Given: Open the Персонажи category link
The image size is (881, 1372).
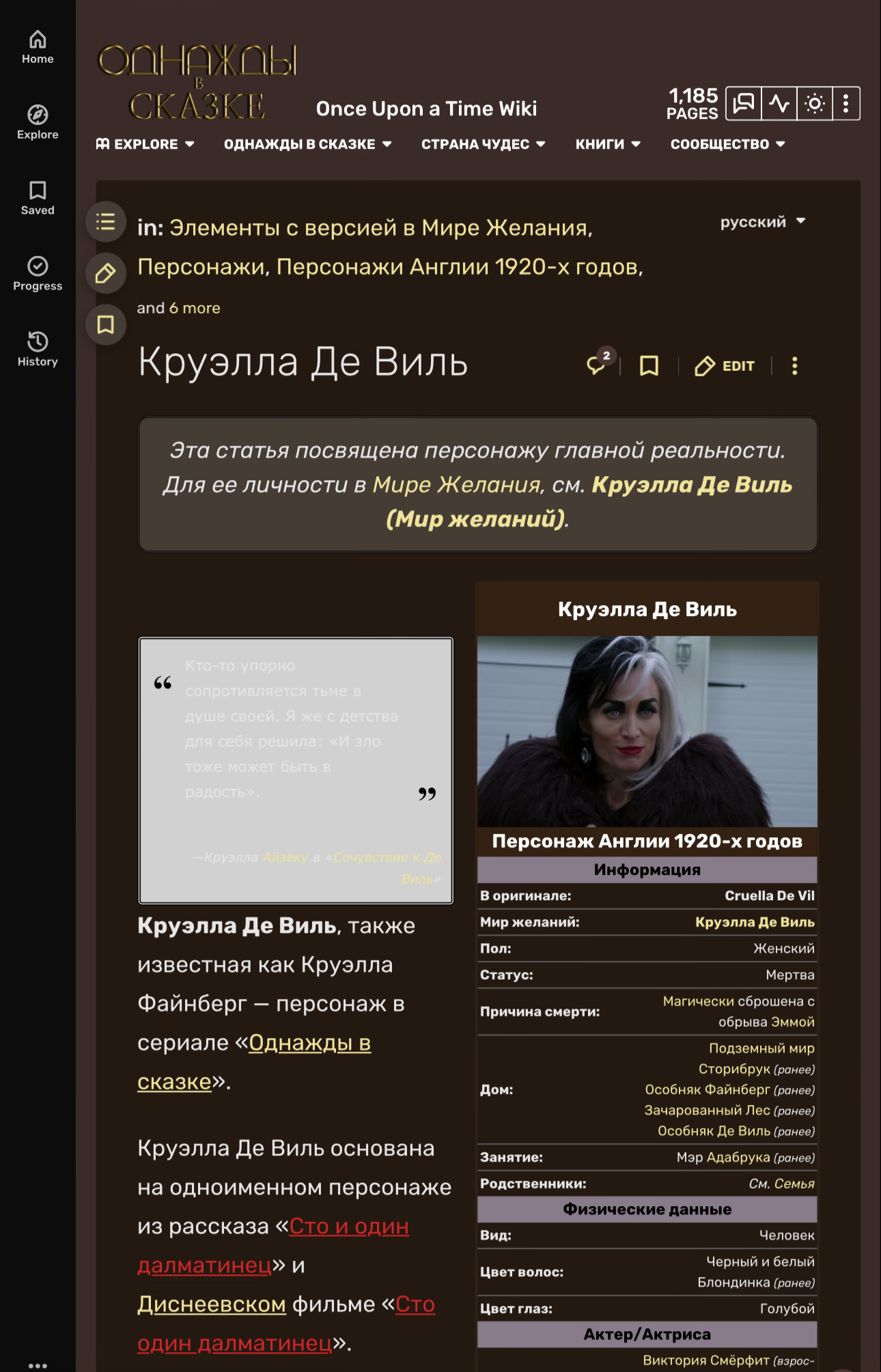Looking at the screenshot, I should [x=201, y=266].
